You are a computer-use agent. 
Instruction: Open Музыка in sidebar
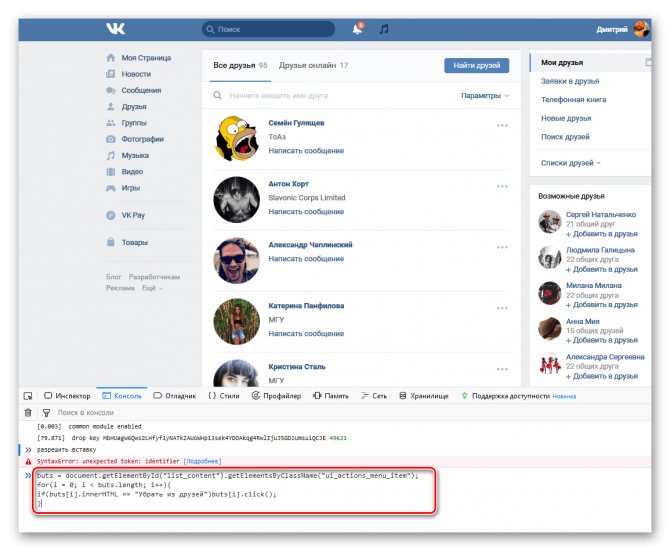tap(135, 155)
